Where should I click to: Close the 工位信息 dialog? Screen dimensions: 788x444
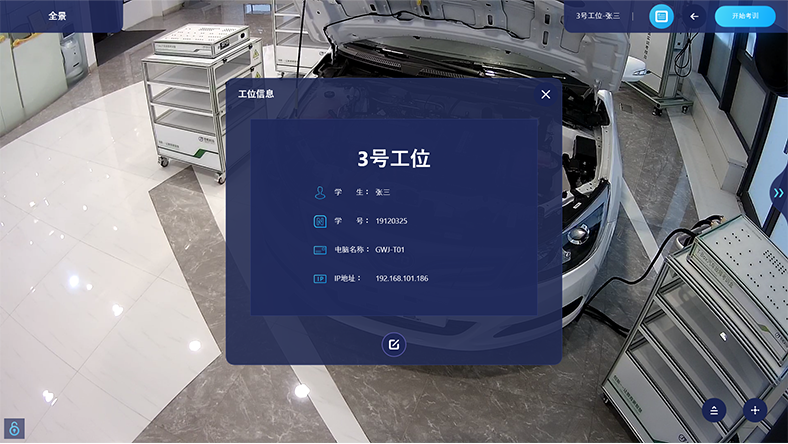[546, 94]
